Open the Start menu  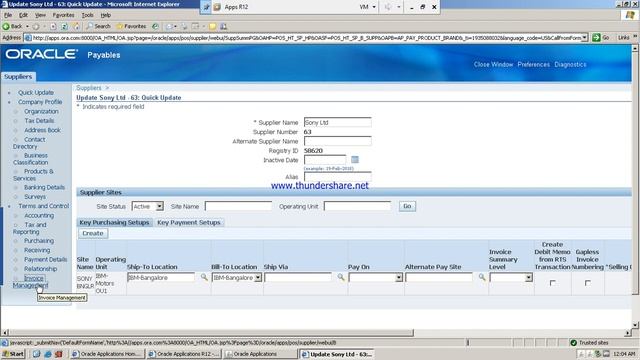point(13,354)
